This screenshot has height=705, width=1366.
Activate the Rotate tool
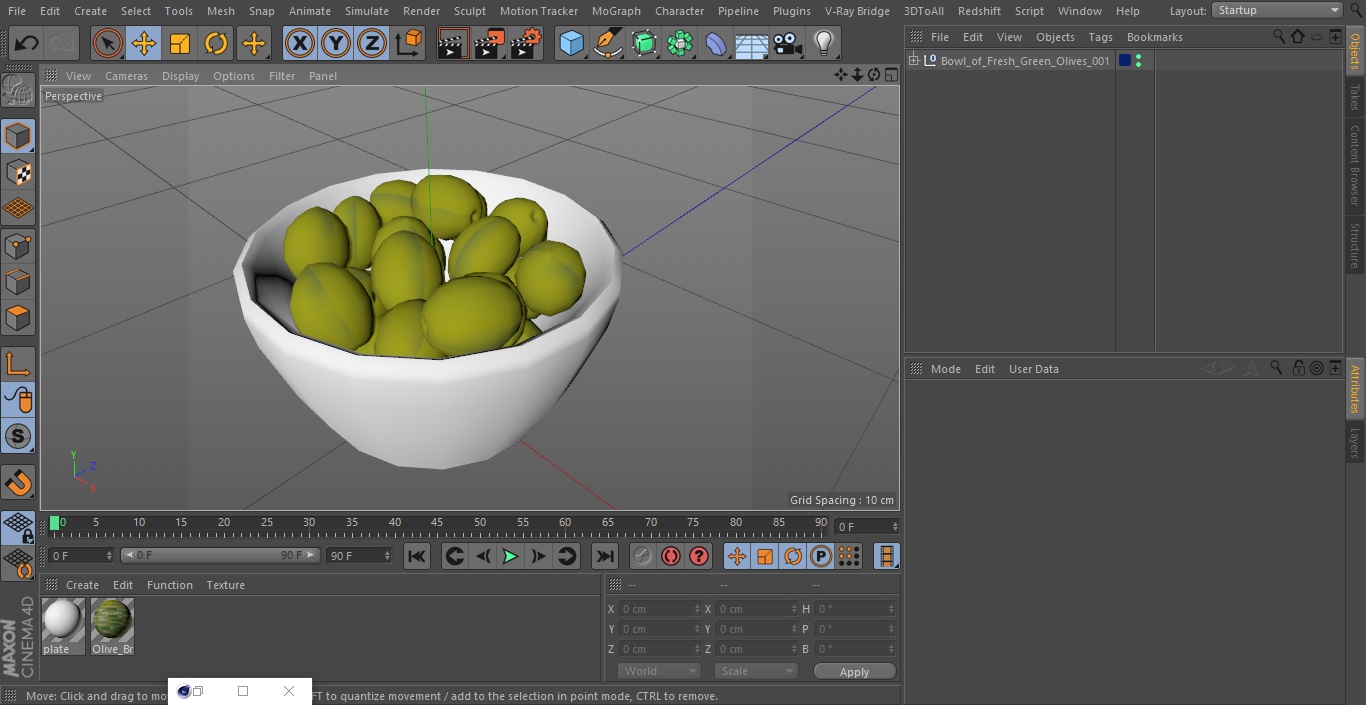[216, 43]
